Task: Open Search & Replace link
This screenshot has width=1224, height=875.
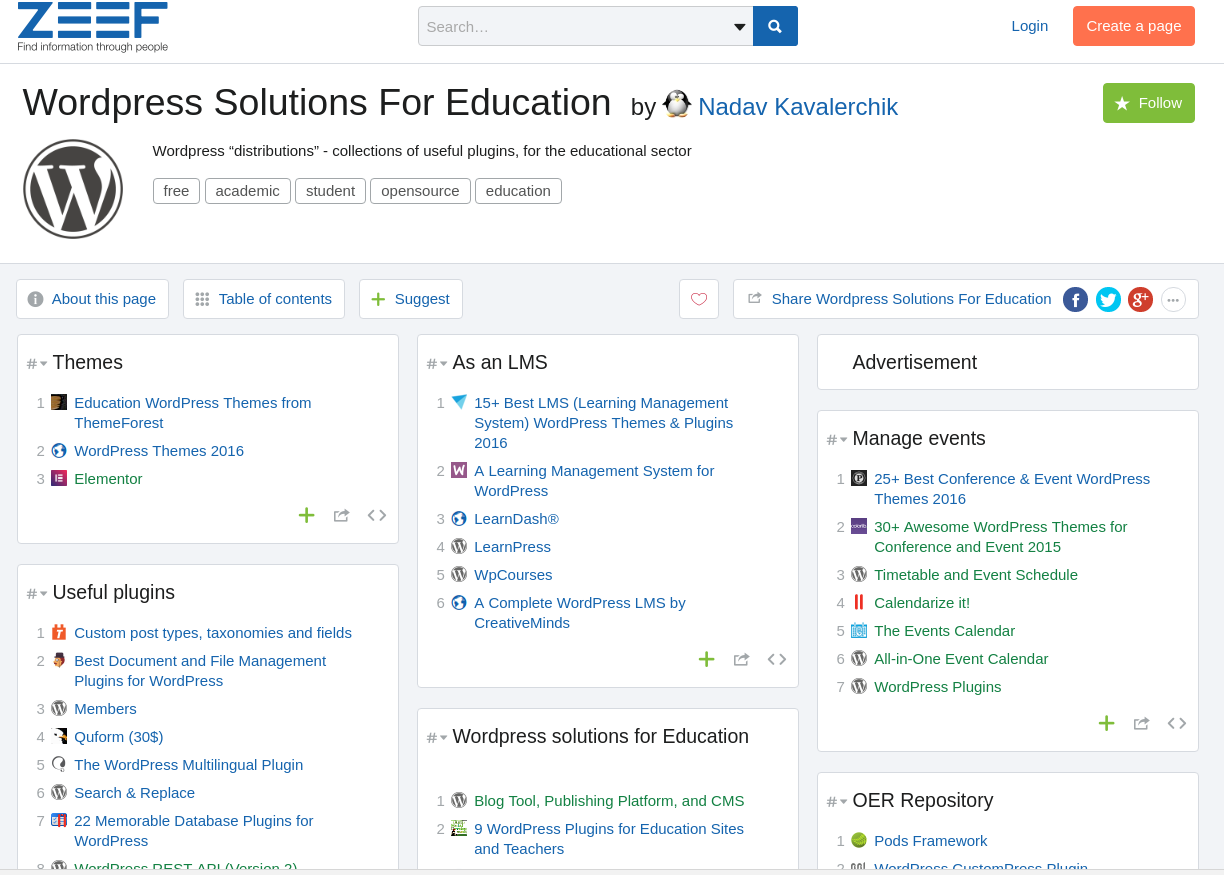Action: pyautogui.click(x=134, y=793)
